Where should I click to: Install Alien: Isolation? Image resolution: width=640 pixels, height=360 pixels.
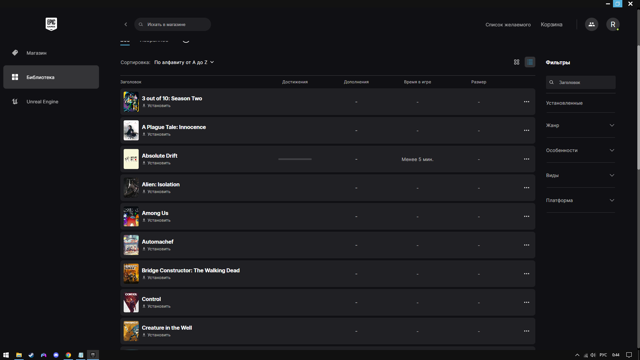pyautogui.click(x=156, y=192)
